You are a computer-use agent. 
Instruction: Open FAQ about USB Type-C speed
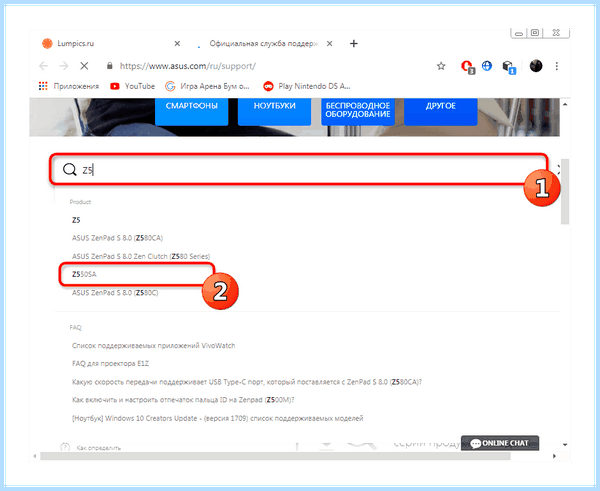[247, 382]
